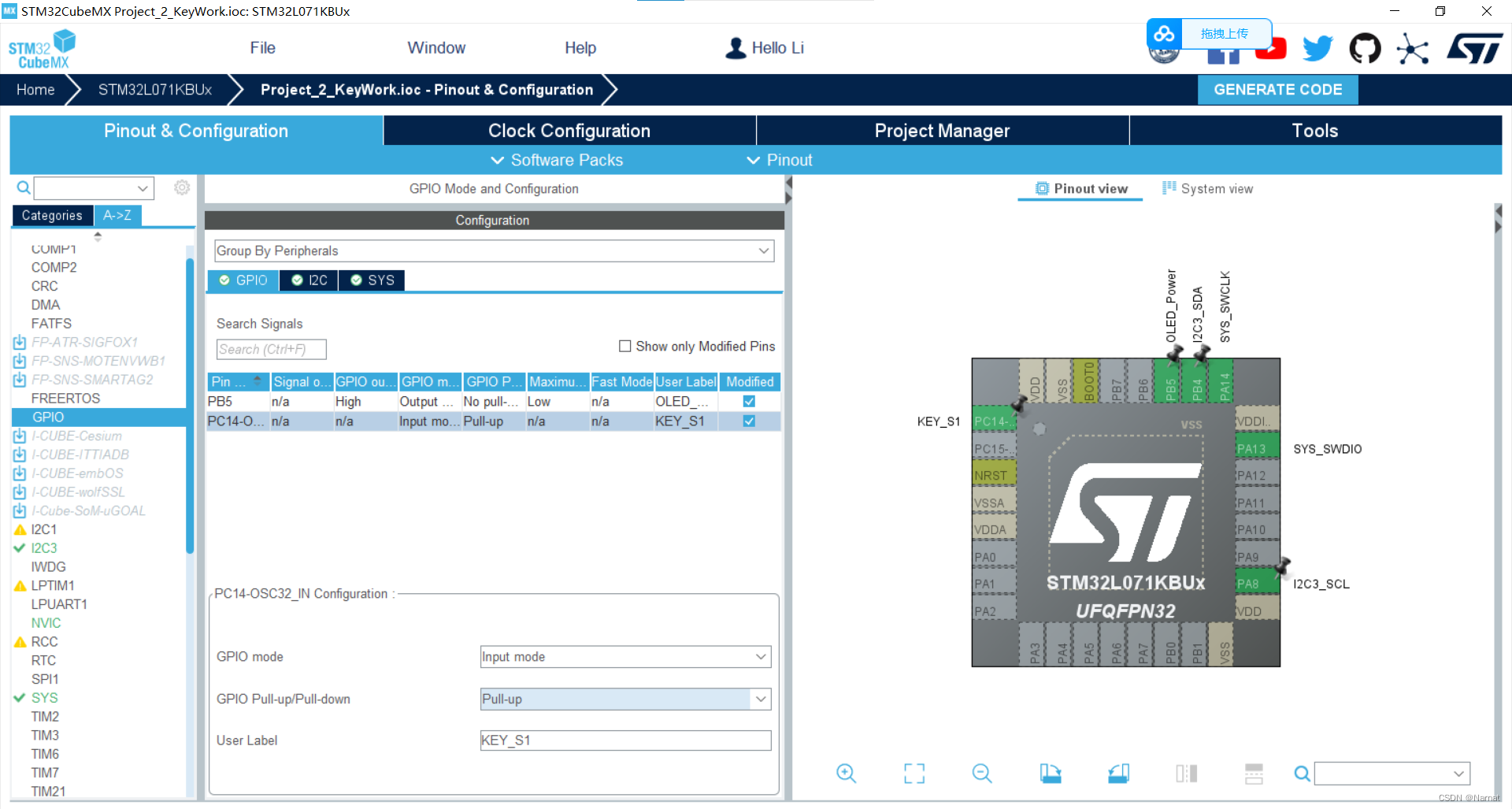This screenshot has height=809, width=1512.
Task: Select pin PA13 on the chip
Action: coord(1256,448)
